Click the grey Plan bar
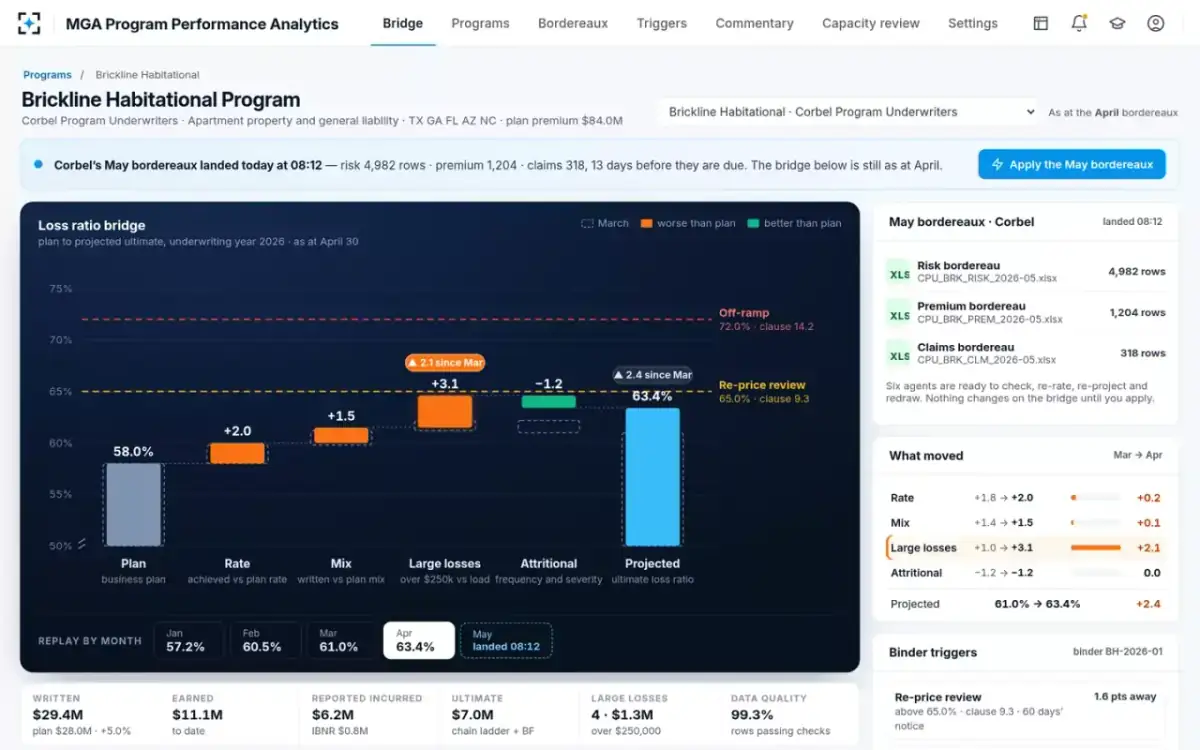 coord(133,504)
